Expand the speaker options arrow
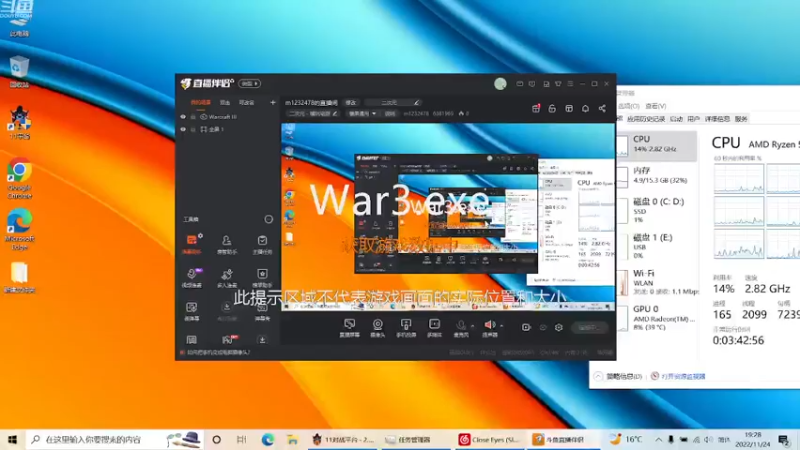The width and height of the screenshot is (800, 450). (x=502, y=325)
